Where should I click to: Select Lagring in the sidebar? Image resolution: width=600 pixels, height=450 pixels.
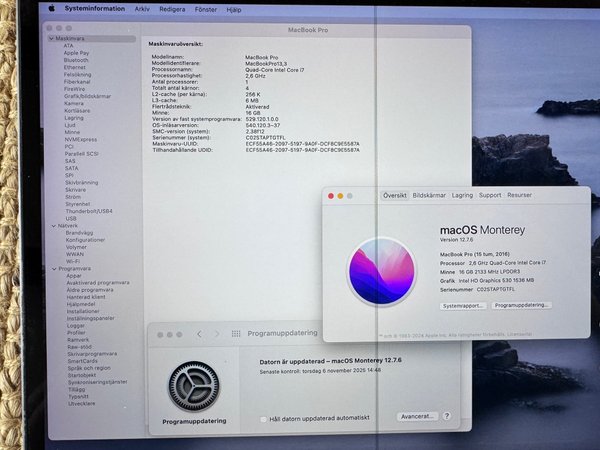pyautogui.click(x=74, y=118)
